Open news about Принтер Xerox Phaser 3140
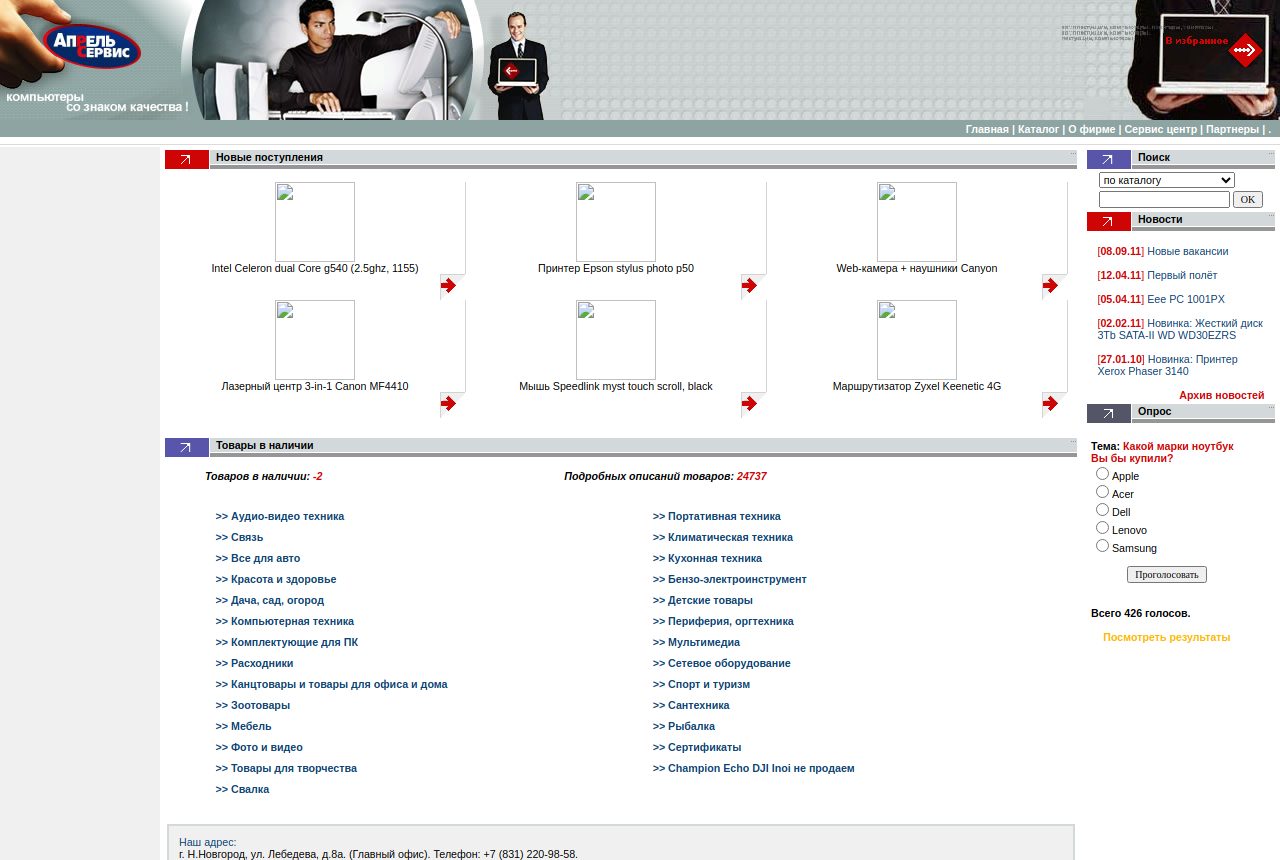Screen dimensions: 1280x860 [1167, 365]
